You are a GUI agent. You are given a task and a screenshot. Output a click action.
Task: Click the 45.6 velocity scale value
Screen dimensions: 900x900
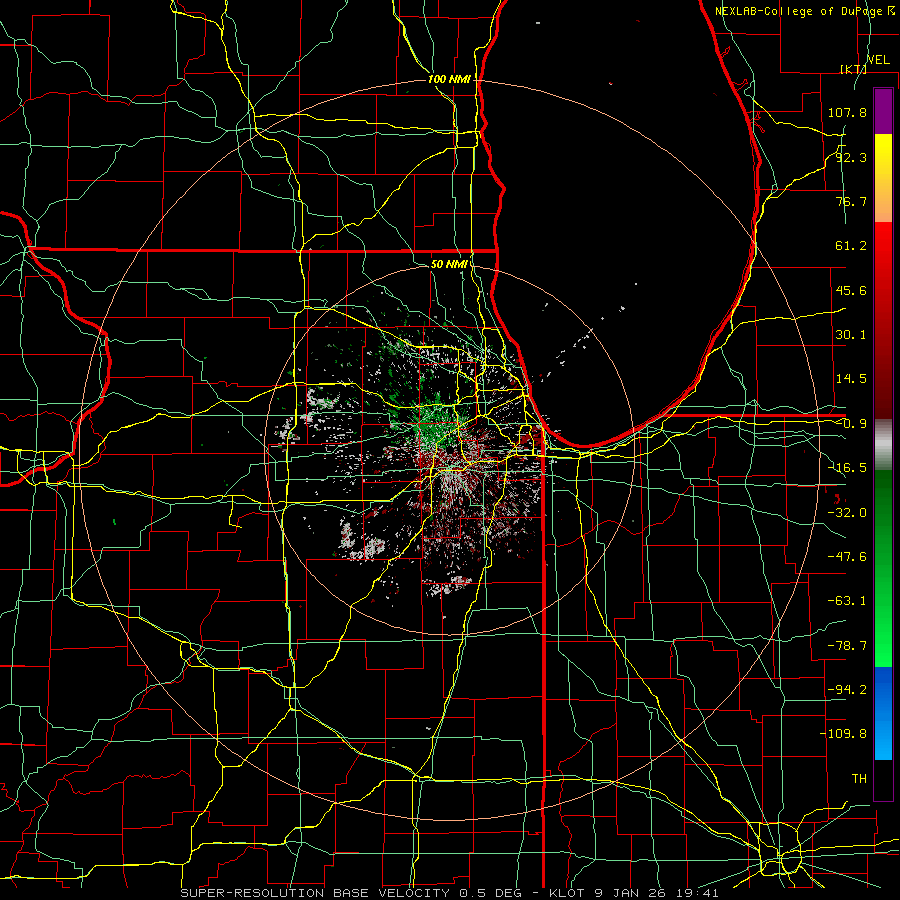coord(851,290)
